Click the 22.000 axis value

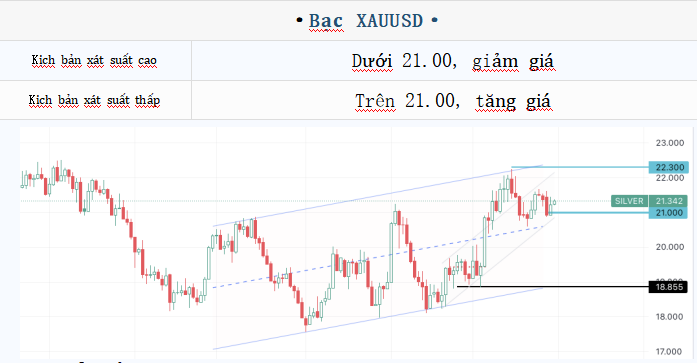tap(669, 178)
